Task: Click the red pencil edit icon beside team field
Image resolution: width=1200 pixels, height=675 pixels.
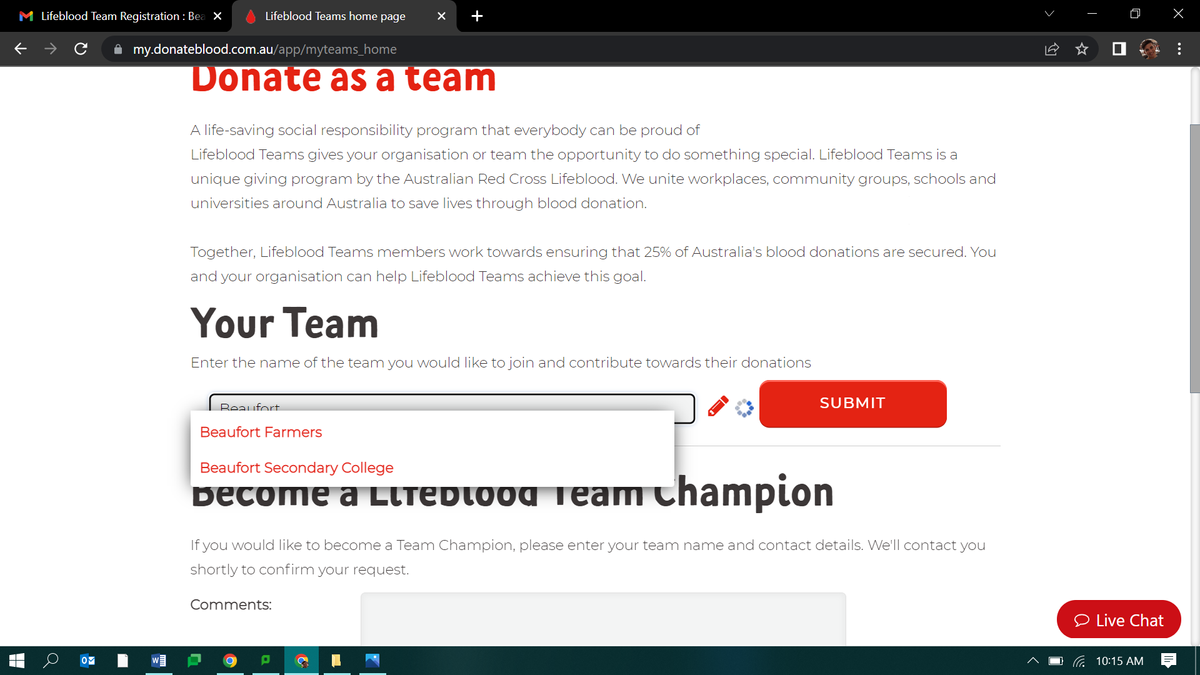Action: [x=717, y=406]
